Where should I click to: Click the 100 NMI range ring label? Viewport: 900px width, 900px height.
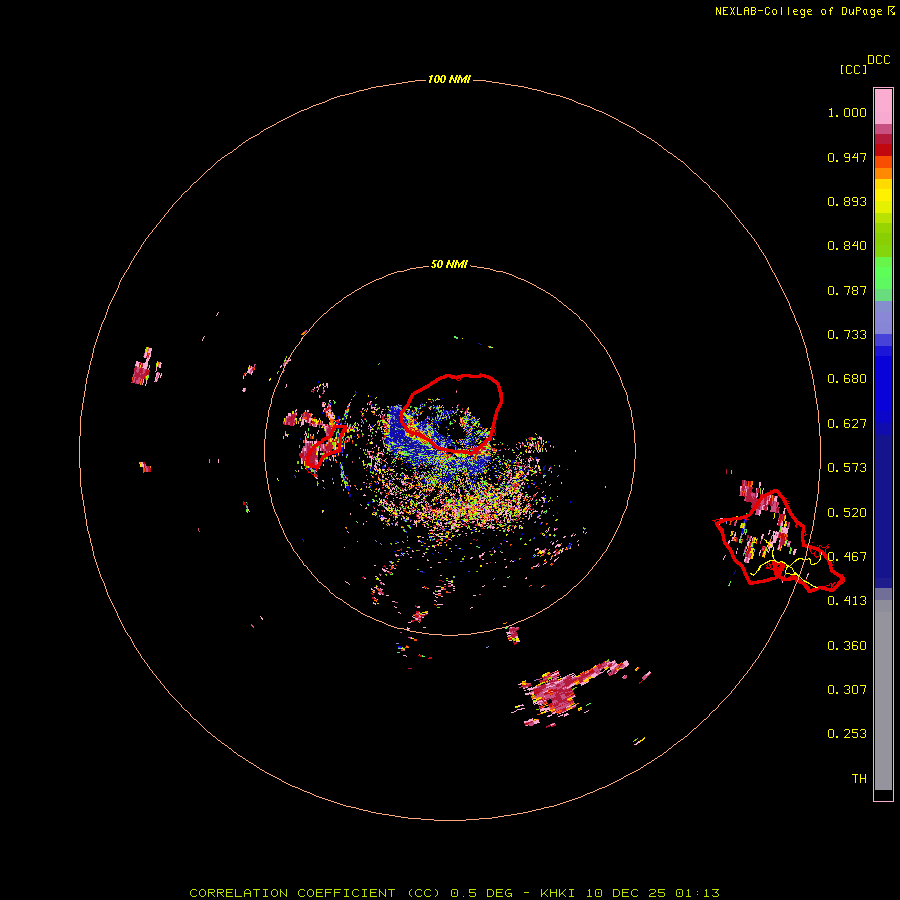(449, 79)
